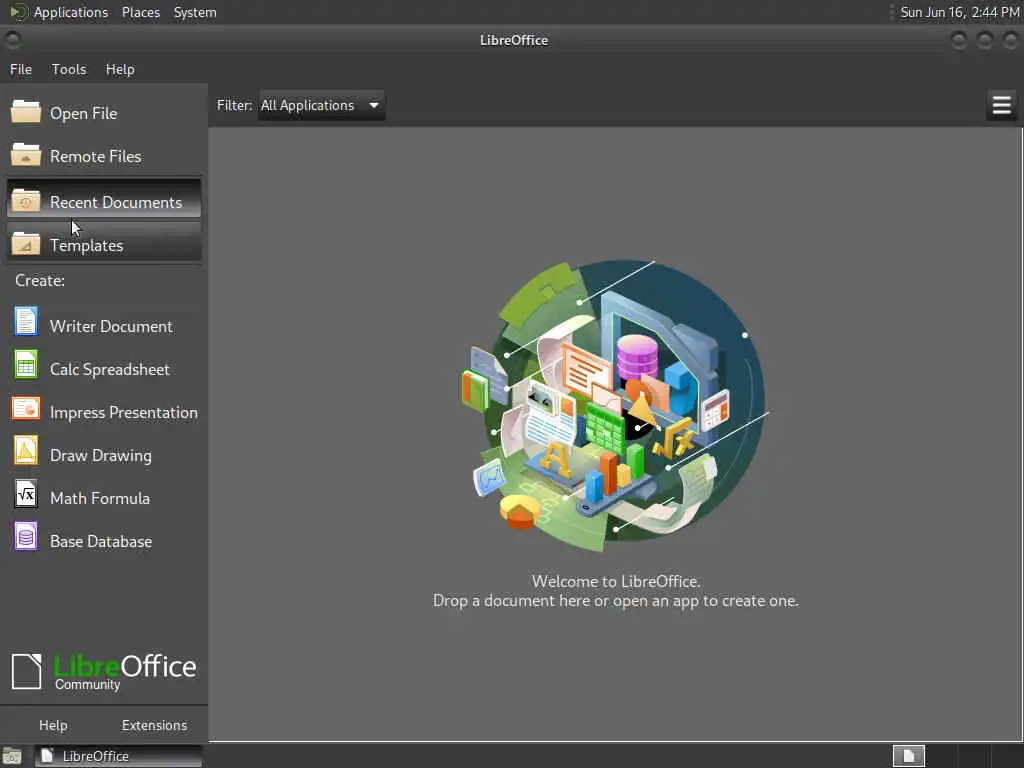Click the Open File folder icon

26,112
